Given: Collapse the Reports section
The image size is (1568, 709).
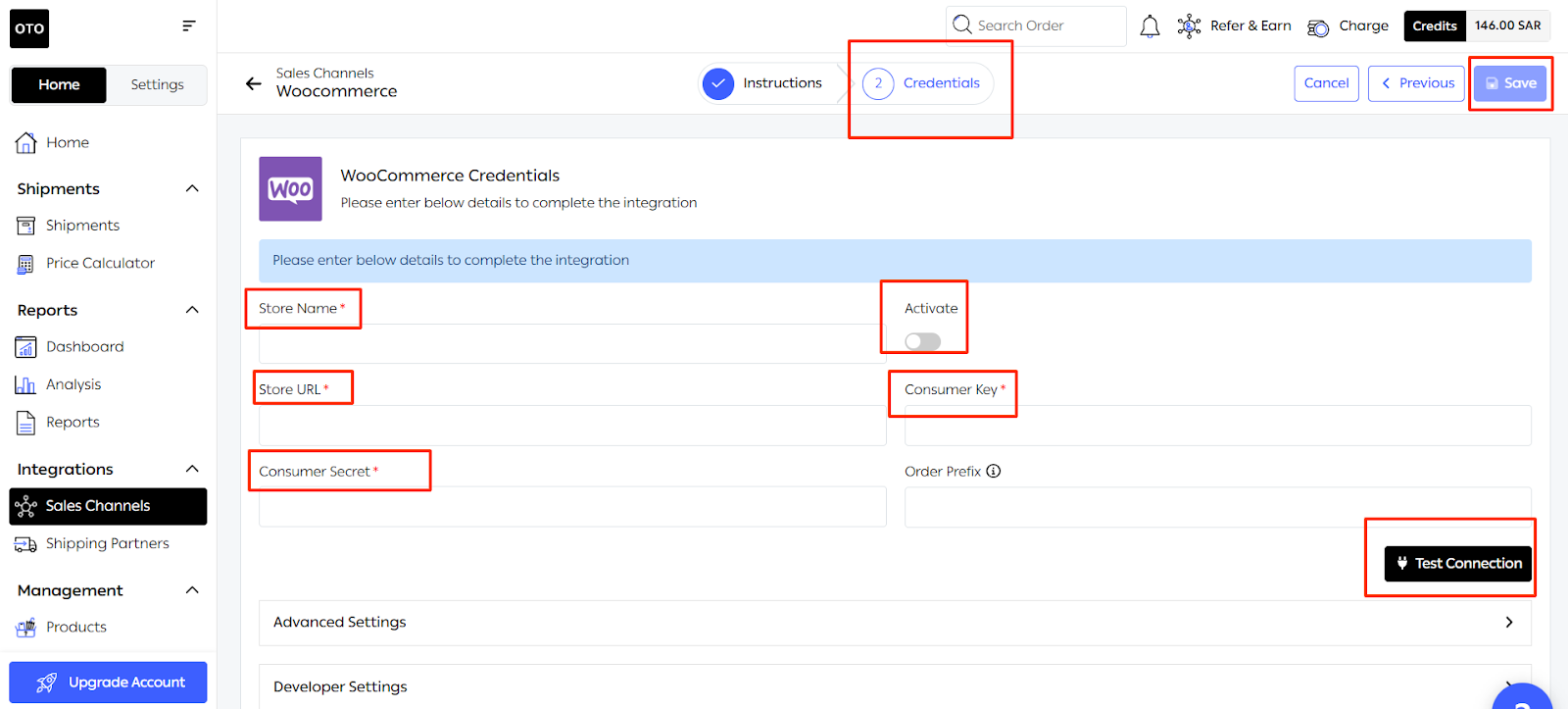Looking at the screenshot, I should pyautogui.click(x=192, y=310).
